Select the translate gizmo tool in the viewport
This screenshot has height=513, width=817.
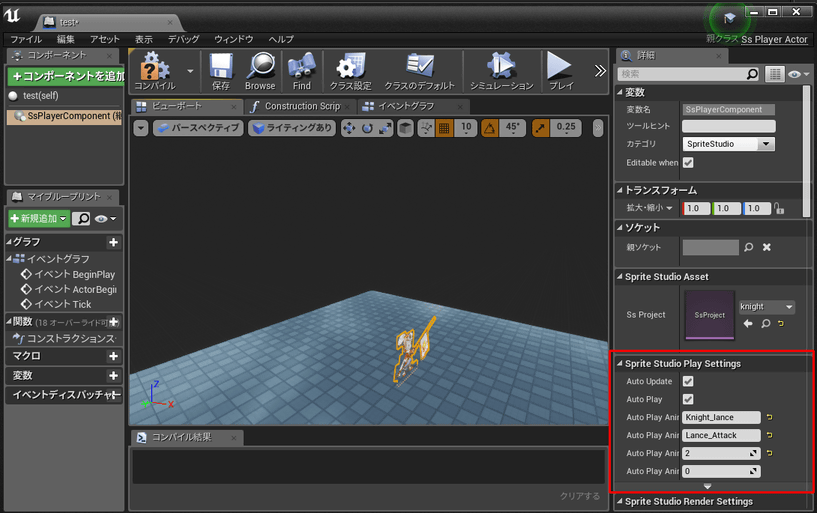click(x=349, y=128)
